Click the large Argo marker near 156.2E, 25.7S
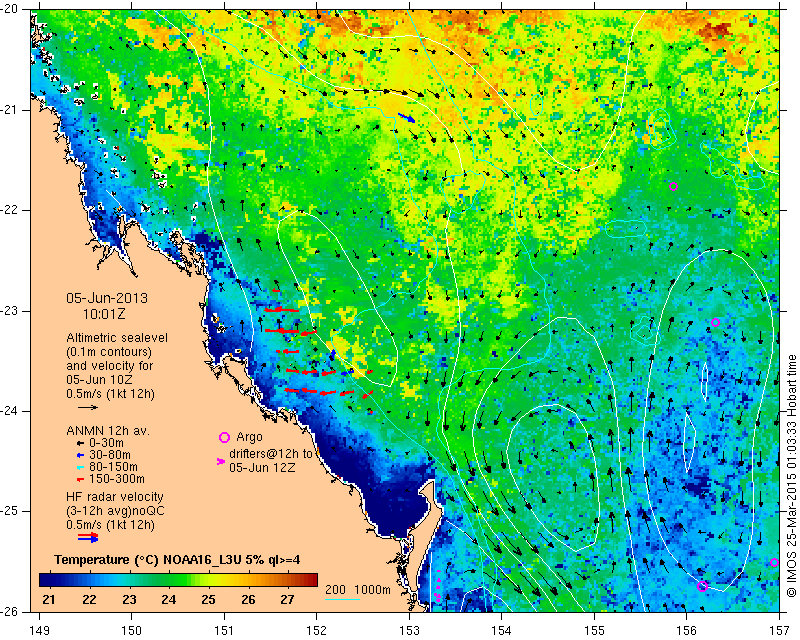This screenshot has width=800, height=640. (x=703, y=586)
